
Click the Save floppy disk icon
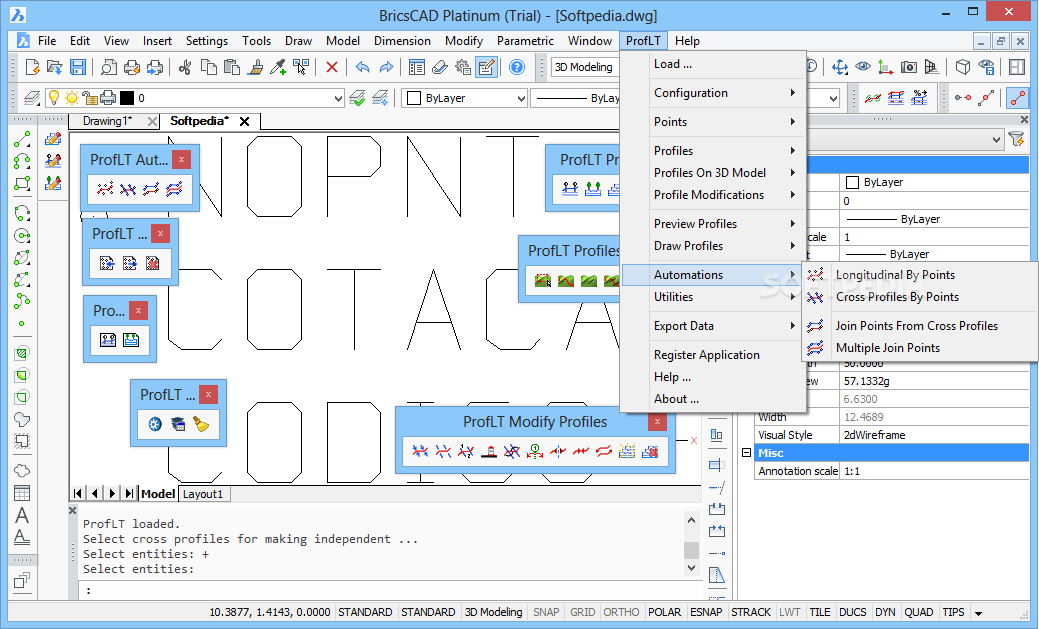(78, 67)
